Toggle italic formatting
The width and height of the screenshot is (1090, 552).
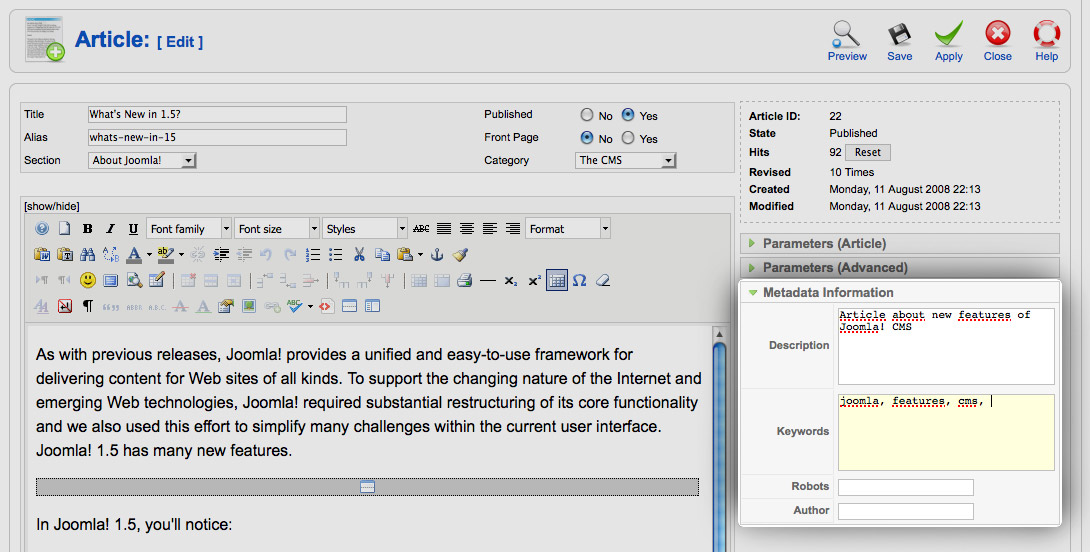tap(110, 229)
